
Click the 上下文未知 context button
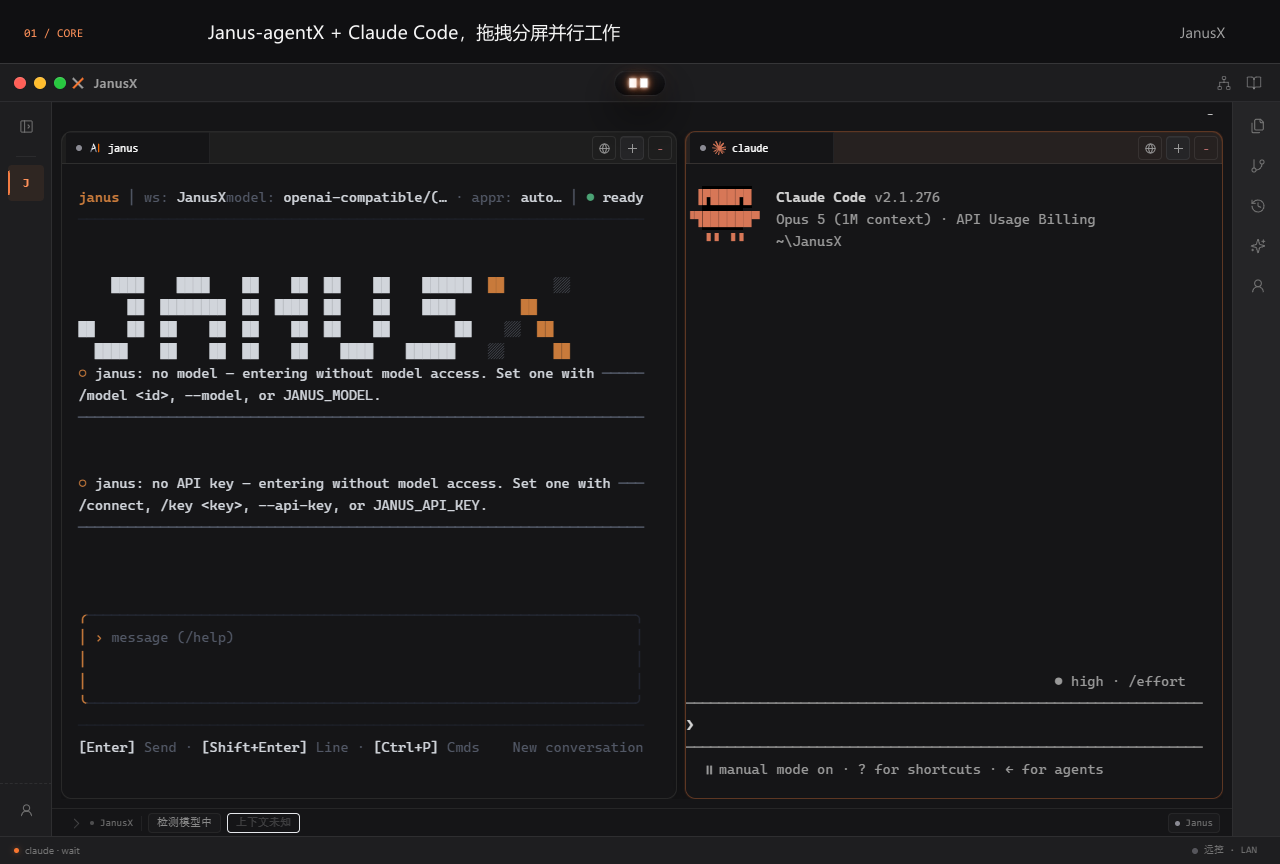pos(263,823)
